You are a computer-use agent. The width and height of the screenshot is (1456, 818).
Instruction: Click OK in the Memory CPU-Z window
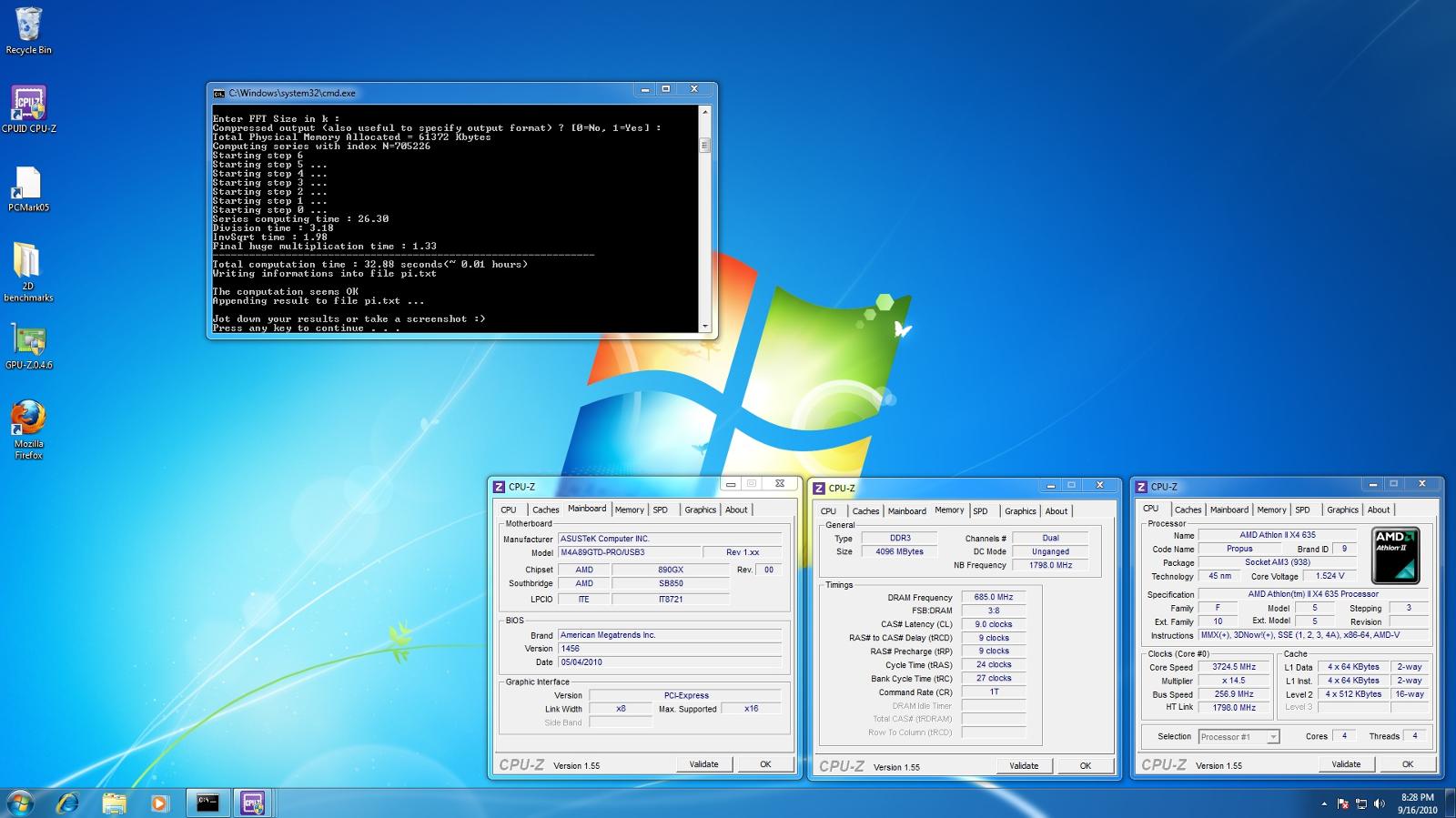pos(1086,766)
